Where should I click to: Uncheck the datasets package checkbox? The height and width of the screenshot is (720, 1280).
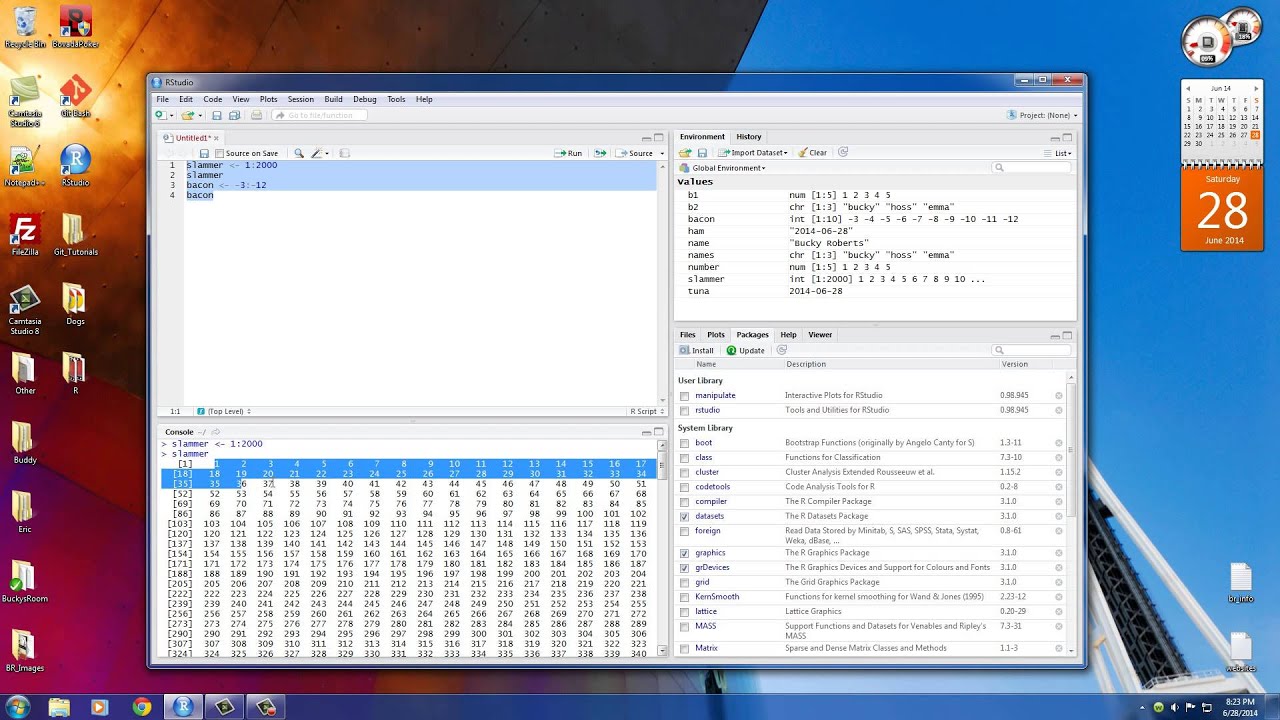click(684, 517)
